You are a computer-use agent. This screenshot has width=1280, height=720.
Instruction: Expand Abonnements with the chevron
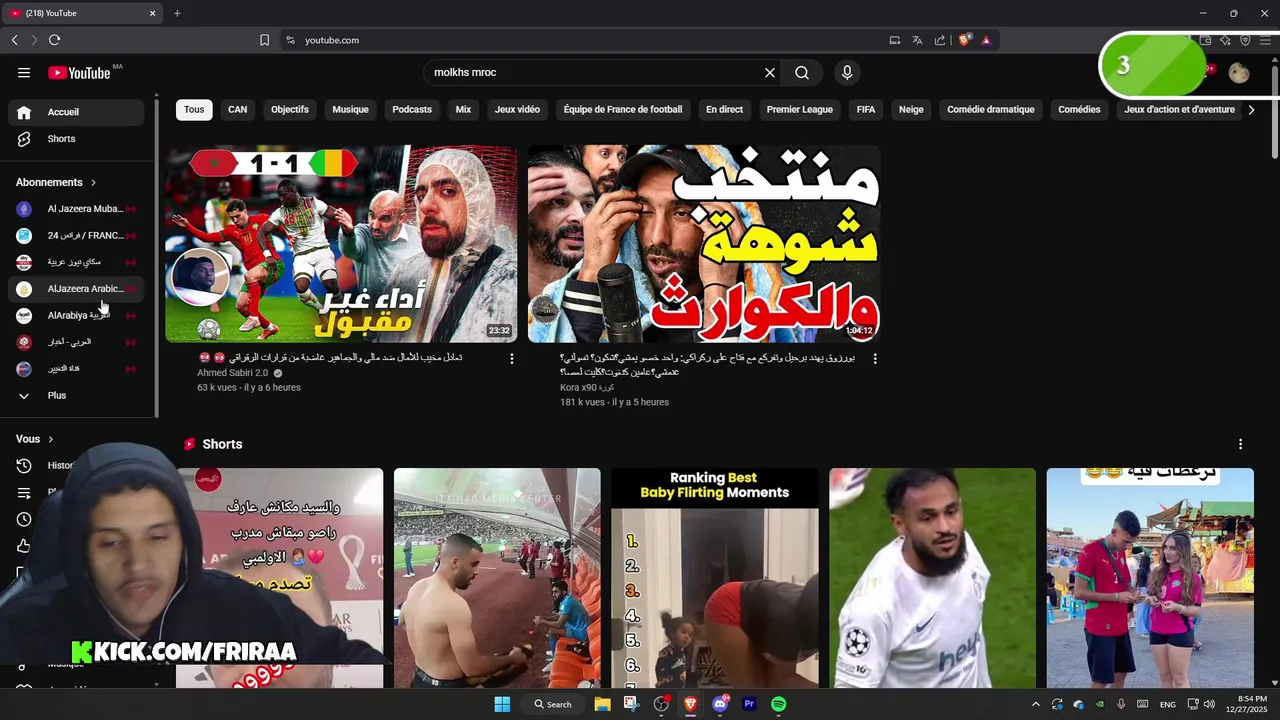tap(93, 183)
